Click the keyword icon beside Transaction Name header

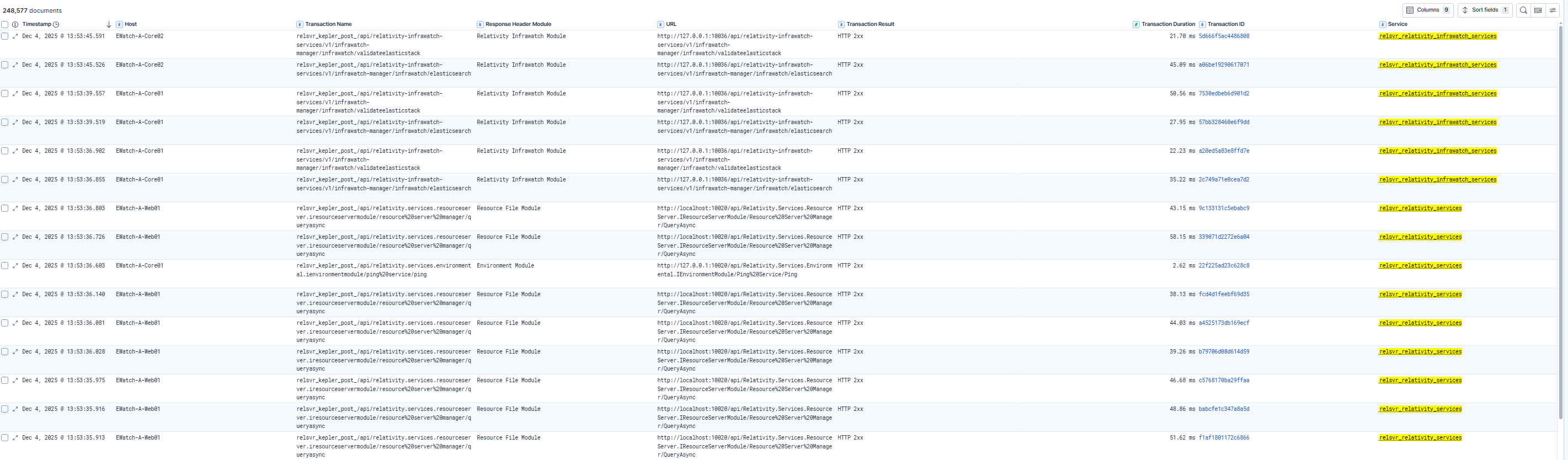point(300,24)
